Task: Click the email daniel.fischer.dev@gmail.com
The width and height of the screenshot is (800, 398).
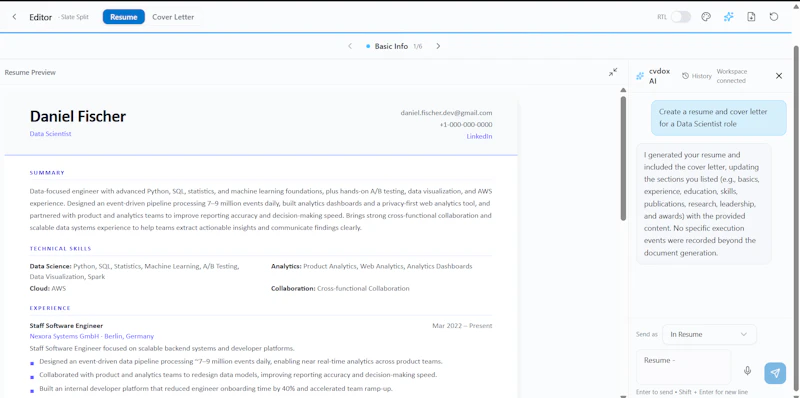Action: click(446, 113)
